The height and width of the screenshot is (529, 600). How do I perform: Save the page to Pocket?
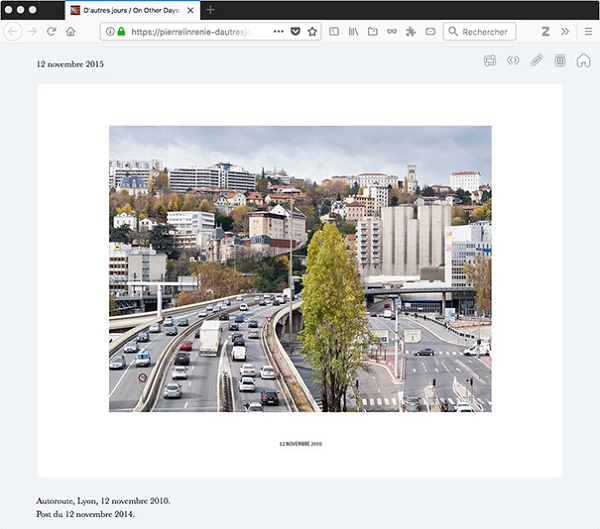point(295,32)
